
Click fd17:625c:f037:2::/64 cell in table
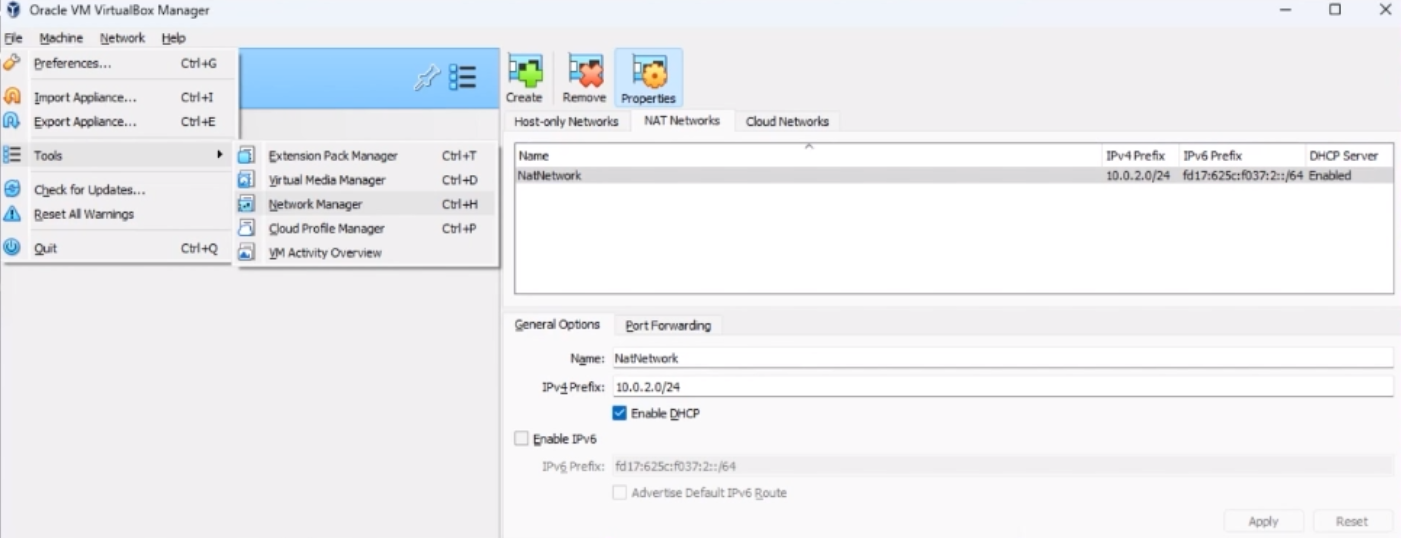pos(1243,175)
